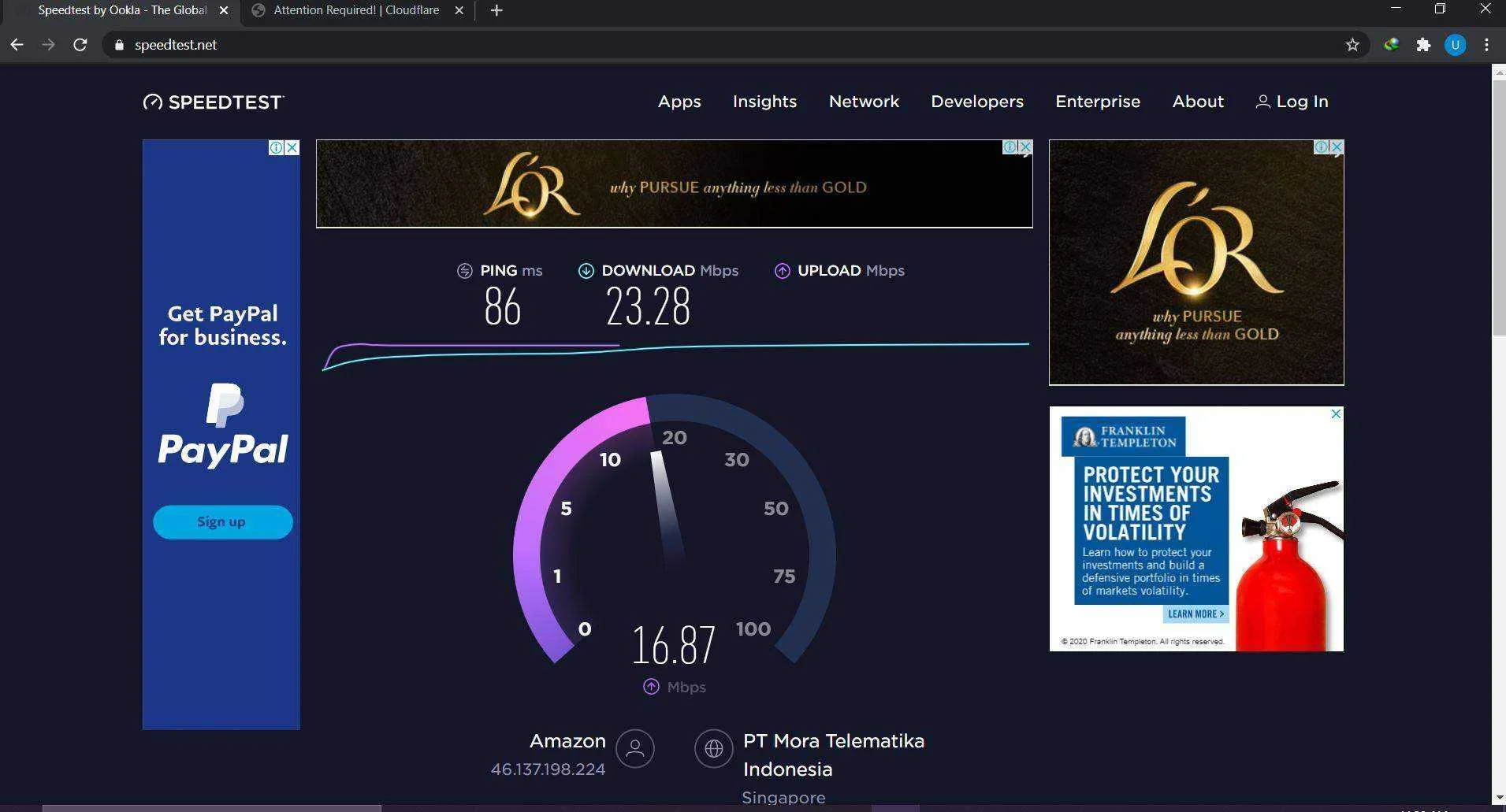This screenshot has width=1506, height=812.
Task: Close the Cloudflare Attention Required tab
Action: coord(459,10)
